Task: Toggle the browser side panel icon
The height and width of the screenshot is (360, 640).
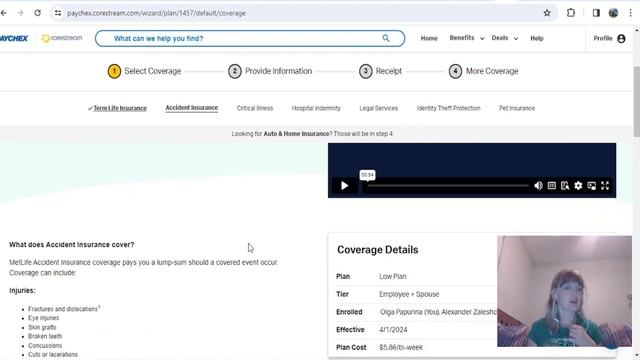Action: 596,13
